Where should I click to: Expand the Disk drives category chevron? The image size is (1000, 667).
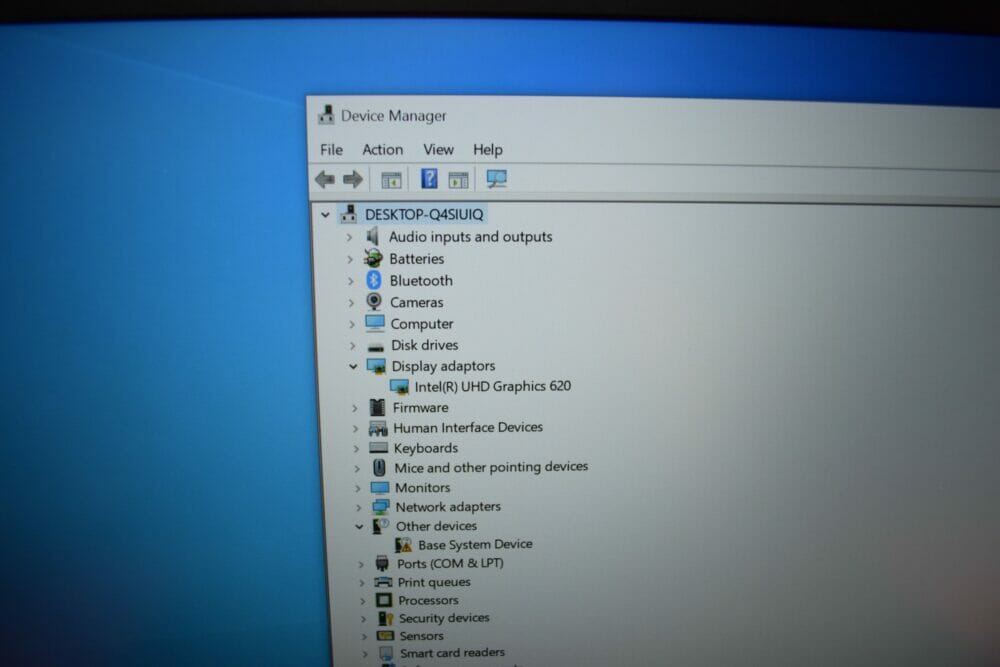353,346
